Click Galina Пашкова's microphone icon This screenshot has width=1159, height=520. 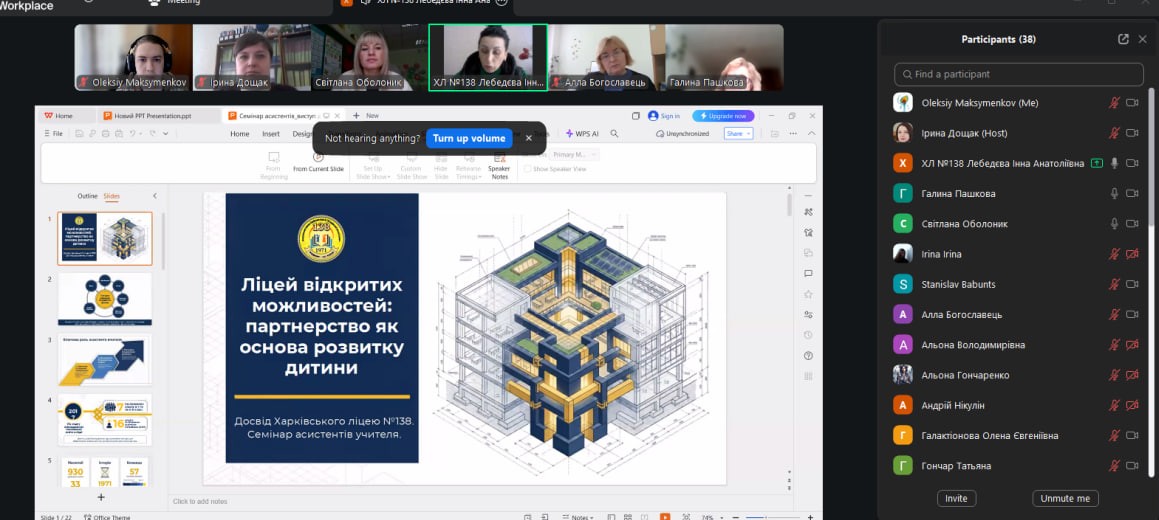click(x=1114, y=194)
